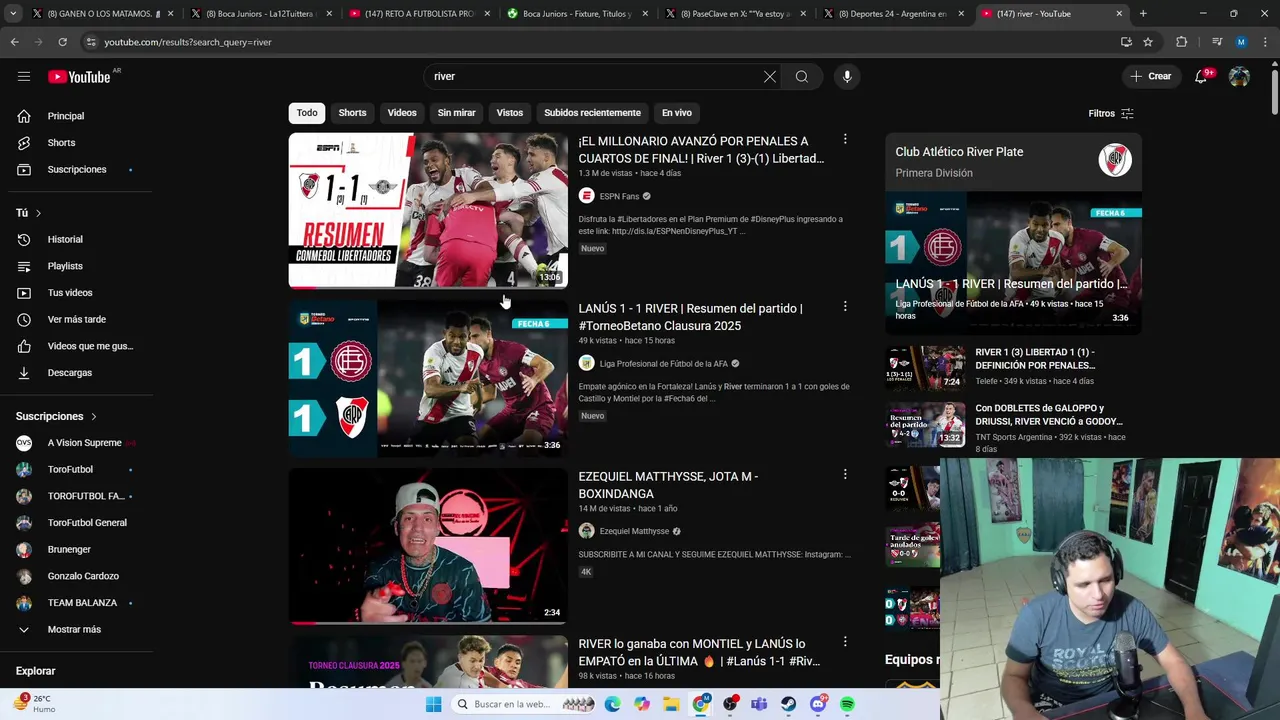The width and height of the screenshot is (1280, 720).
Task: Open the Filtros panel
Action: point(1111,113)
